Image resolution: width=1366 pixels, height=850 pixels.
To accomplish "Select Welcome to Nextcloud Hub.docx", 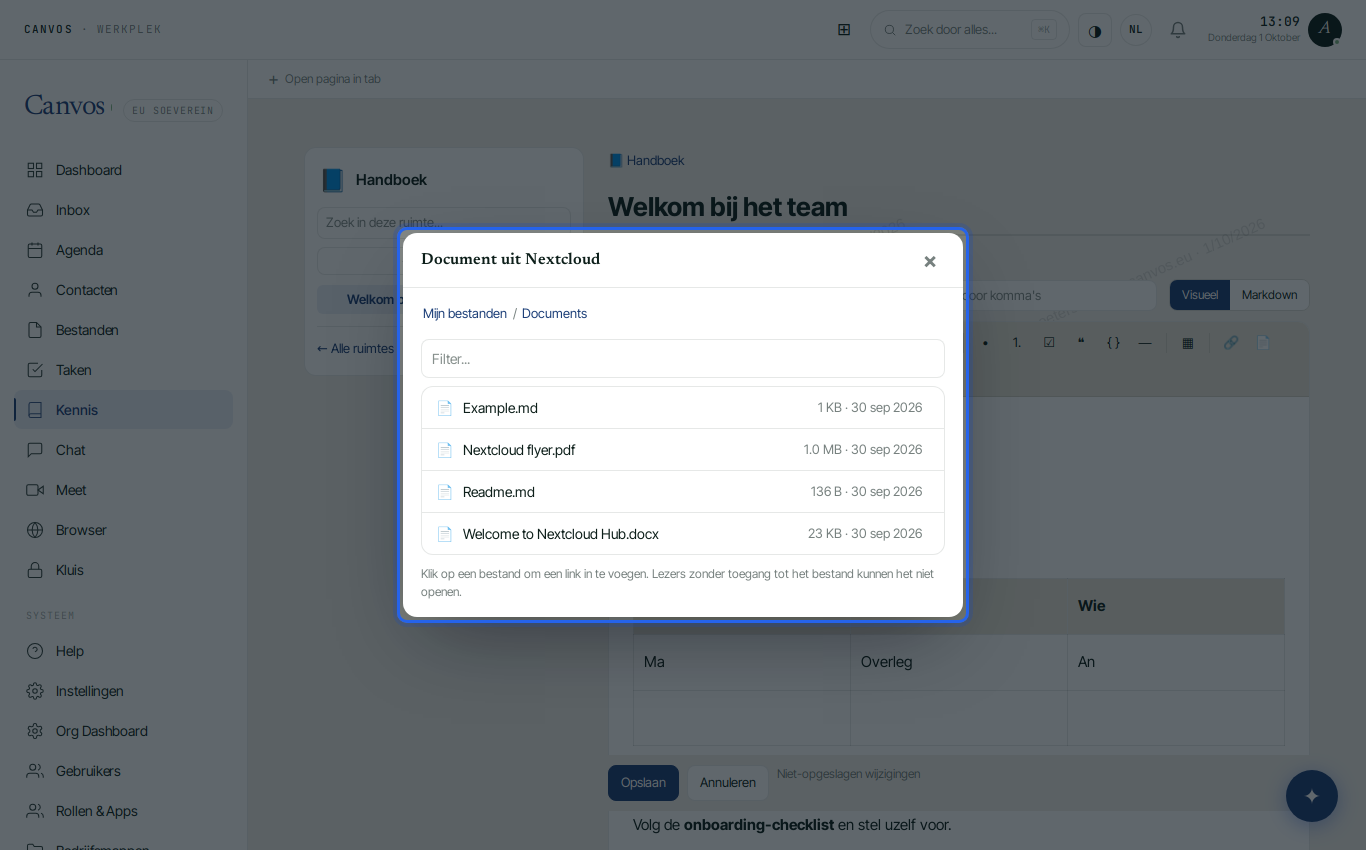I will click(x=683, y=534).
